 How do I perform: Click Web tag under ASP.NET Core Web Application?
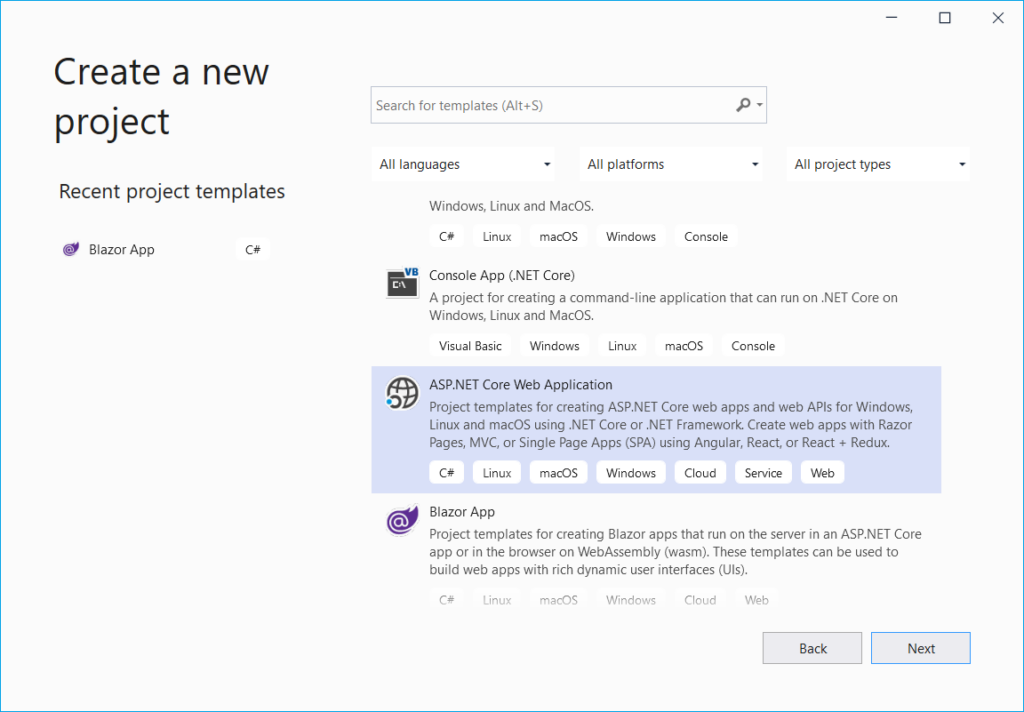click(822, 472)
